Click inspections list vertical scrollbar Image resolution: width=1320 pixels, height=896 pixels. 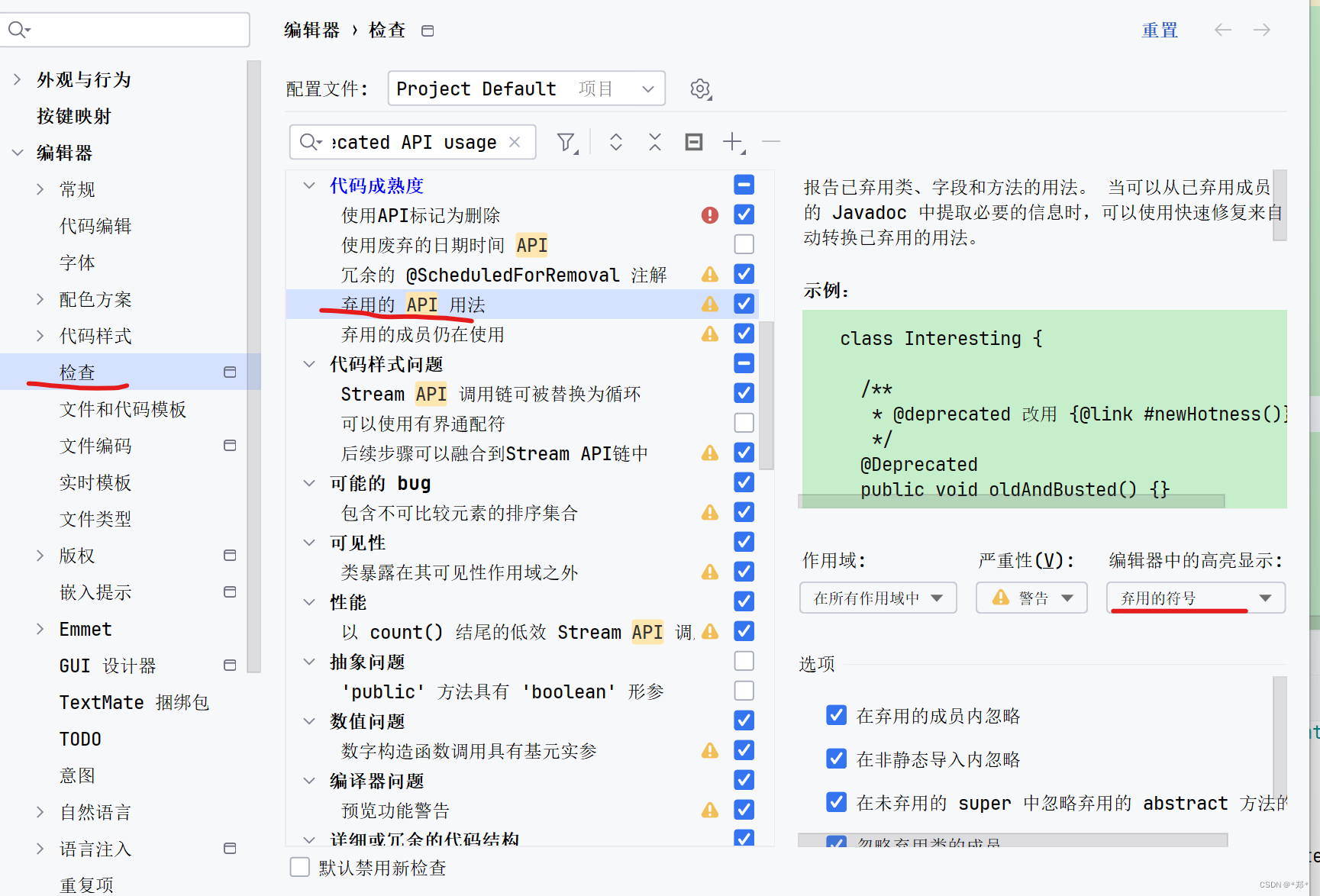point(767,395)
